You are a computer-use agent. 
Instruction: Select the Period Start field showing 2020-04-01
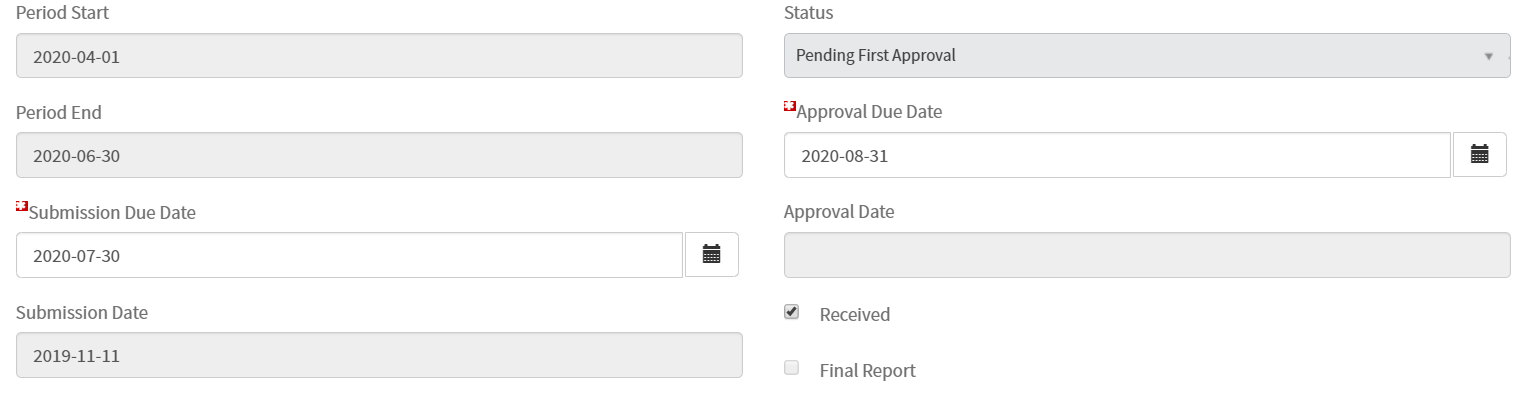pos(379,56)
